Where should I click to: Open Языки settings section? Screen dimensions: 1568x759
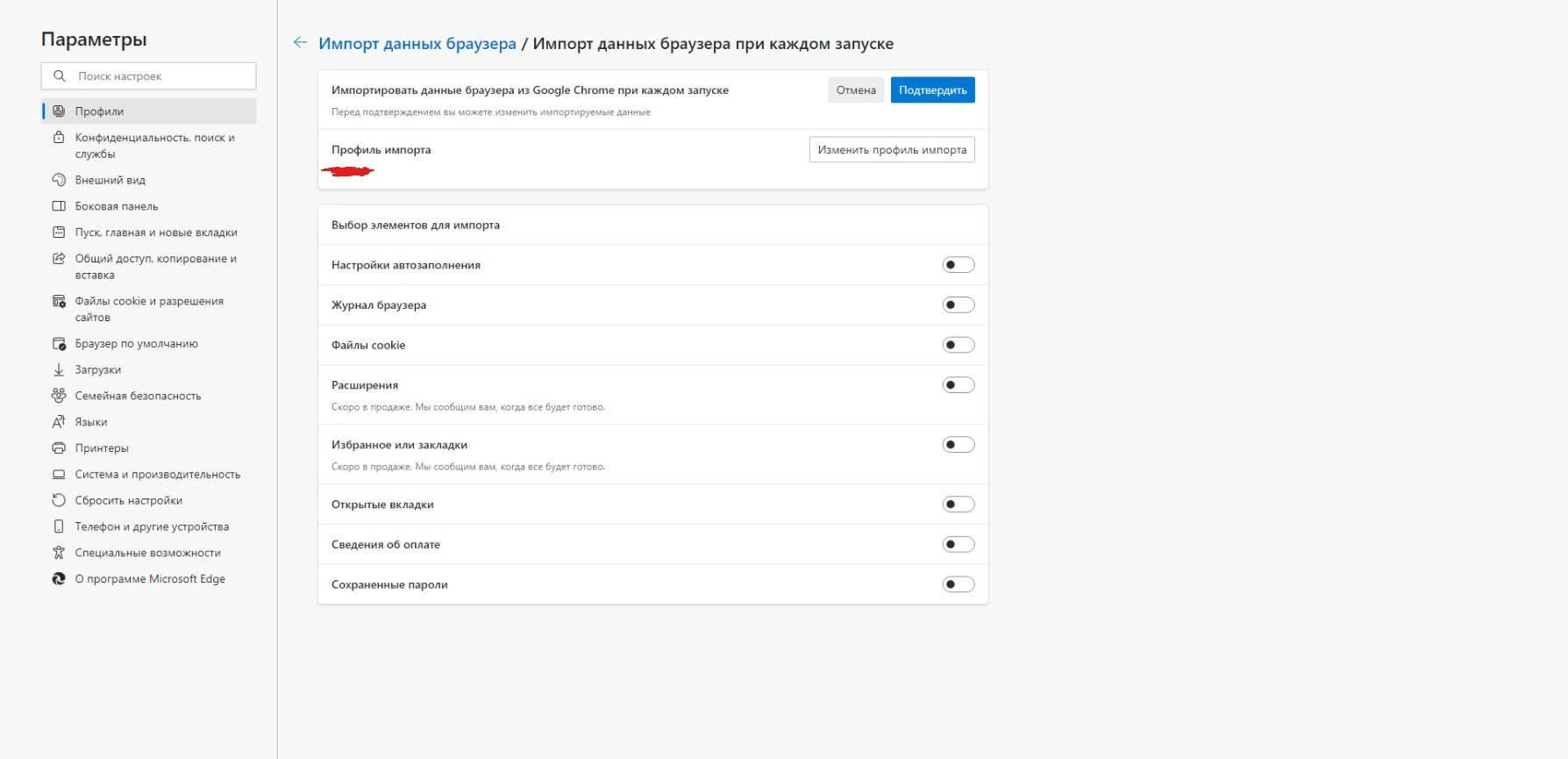(149, 422)
